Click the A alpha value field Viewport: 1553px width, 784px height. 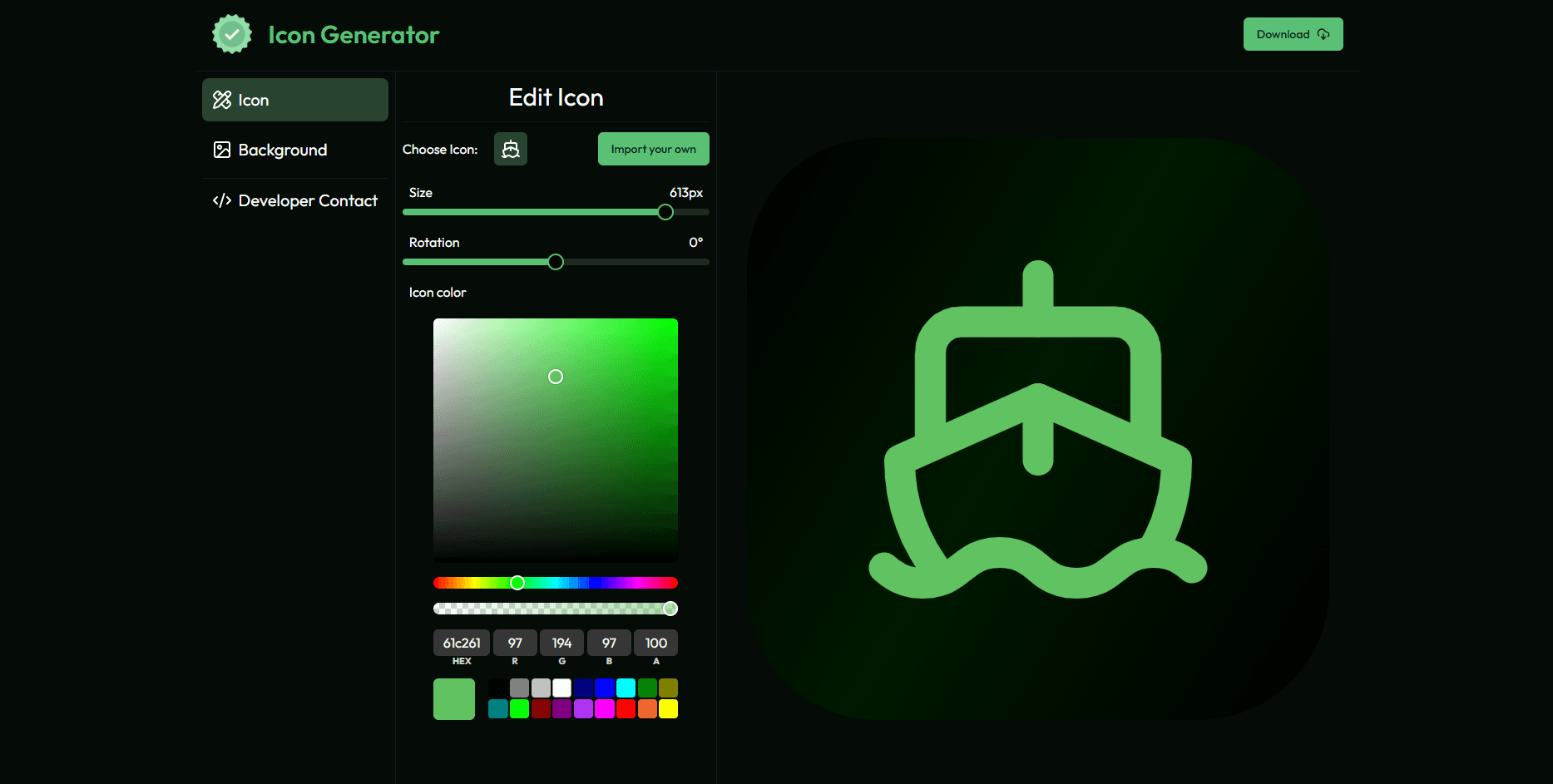point(656,643)
